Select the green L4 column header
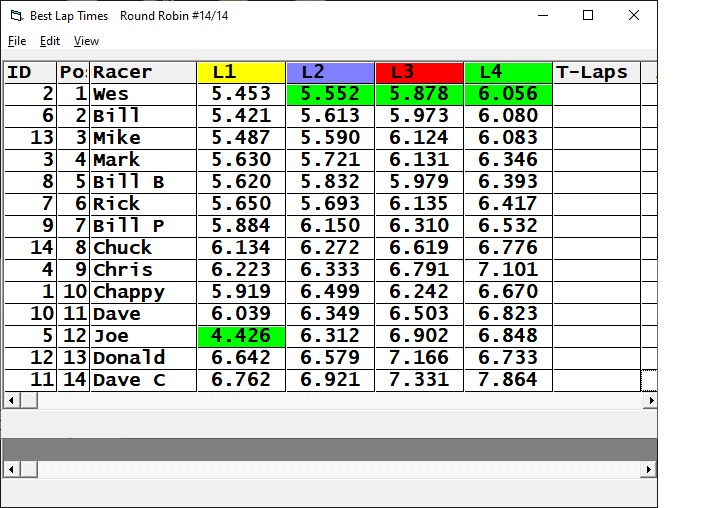 (x=508, y=72)
